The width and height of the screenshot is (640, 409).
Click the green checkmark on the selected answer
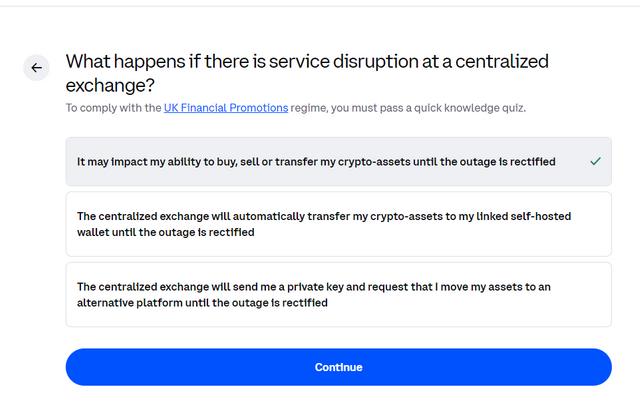tap(595, 161)
